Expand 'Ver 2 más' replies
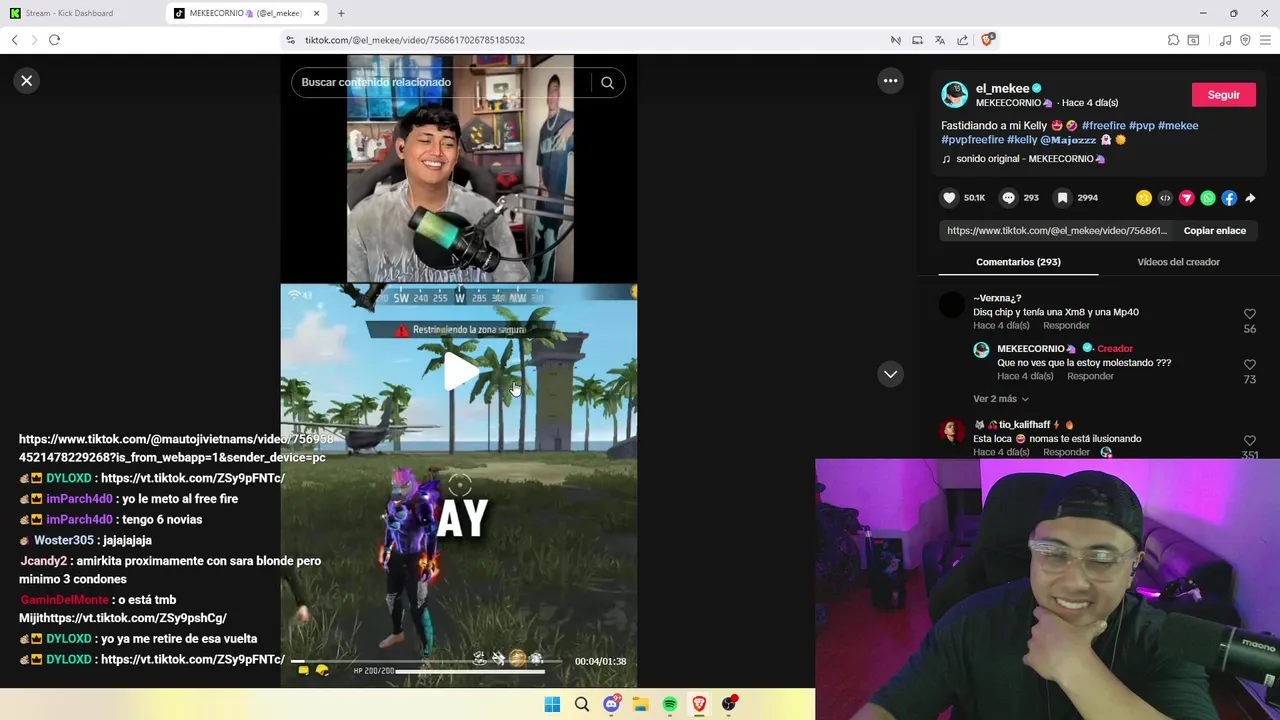 click(x=1000, y=399)
